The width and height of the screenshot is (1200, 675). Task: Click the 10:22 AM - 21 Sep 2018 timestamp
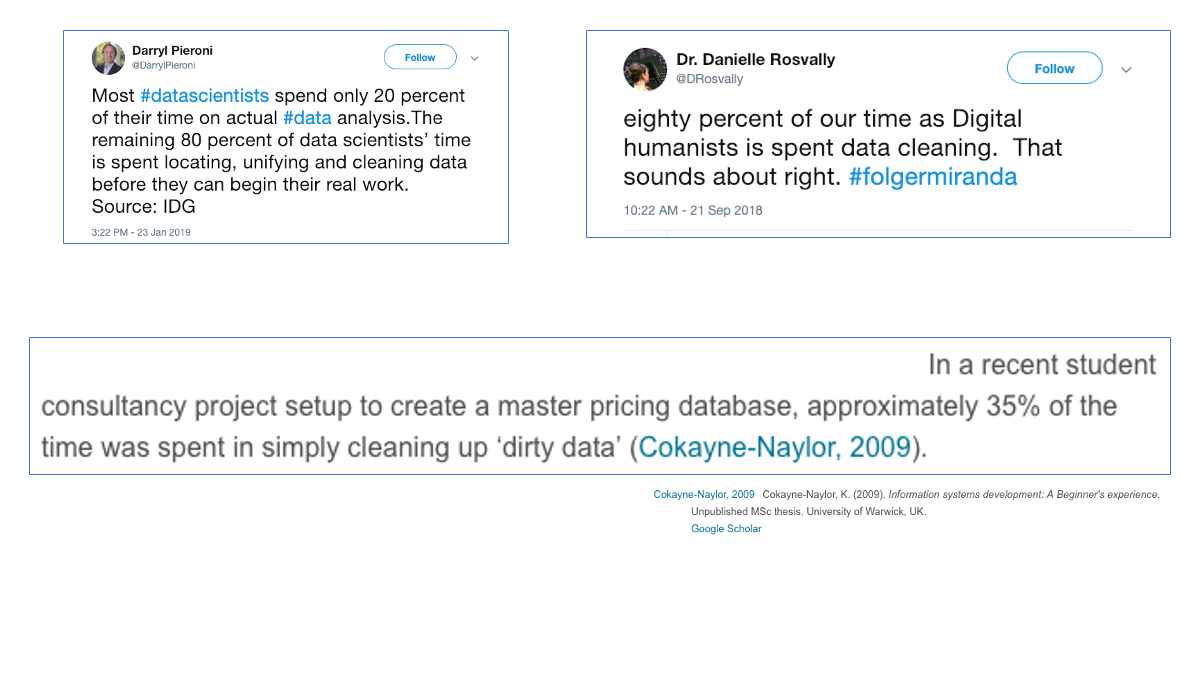[692, 210]
